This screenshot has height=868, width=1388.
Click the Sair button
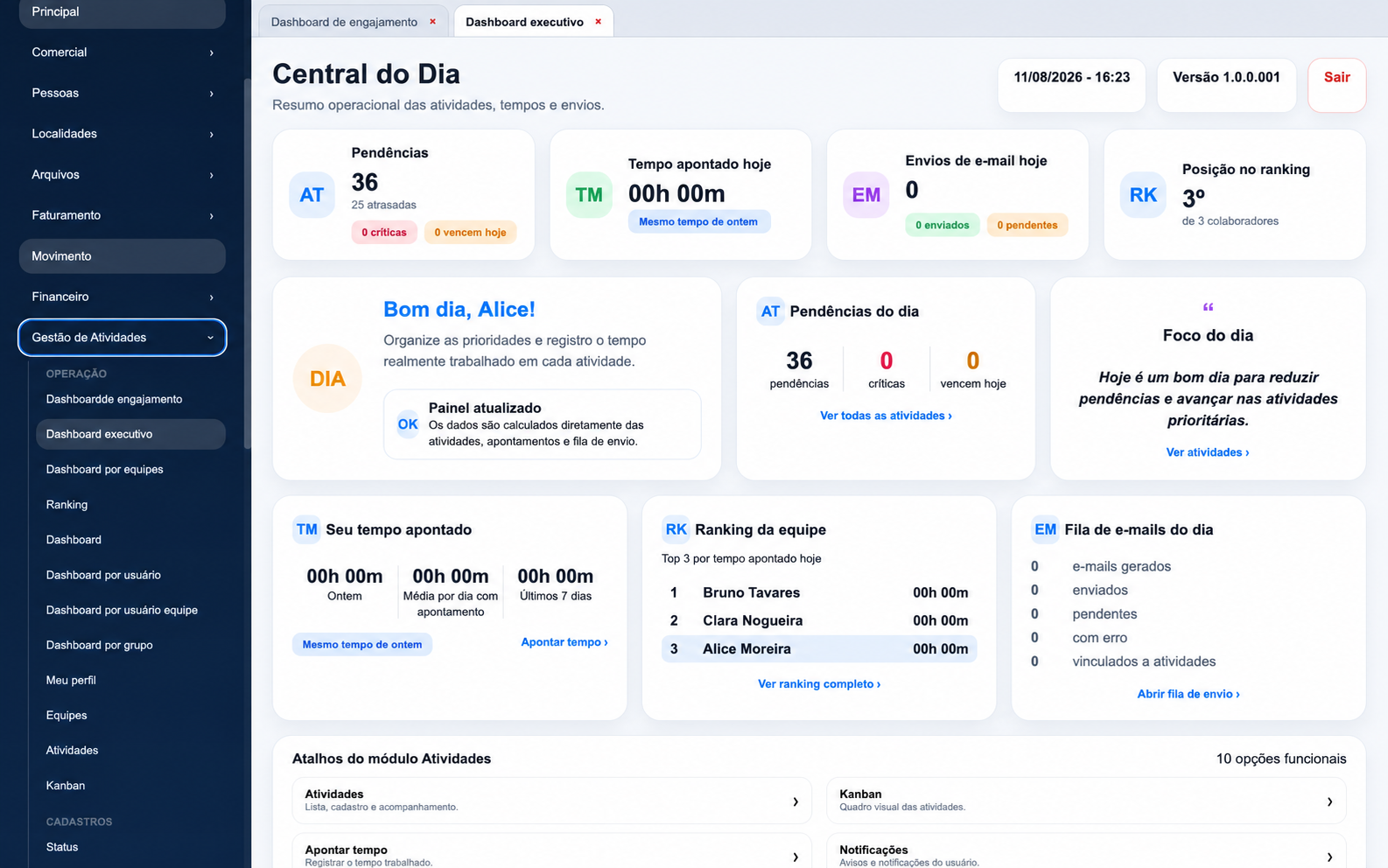1336,85
